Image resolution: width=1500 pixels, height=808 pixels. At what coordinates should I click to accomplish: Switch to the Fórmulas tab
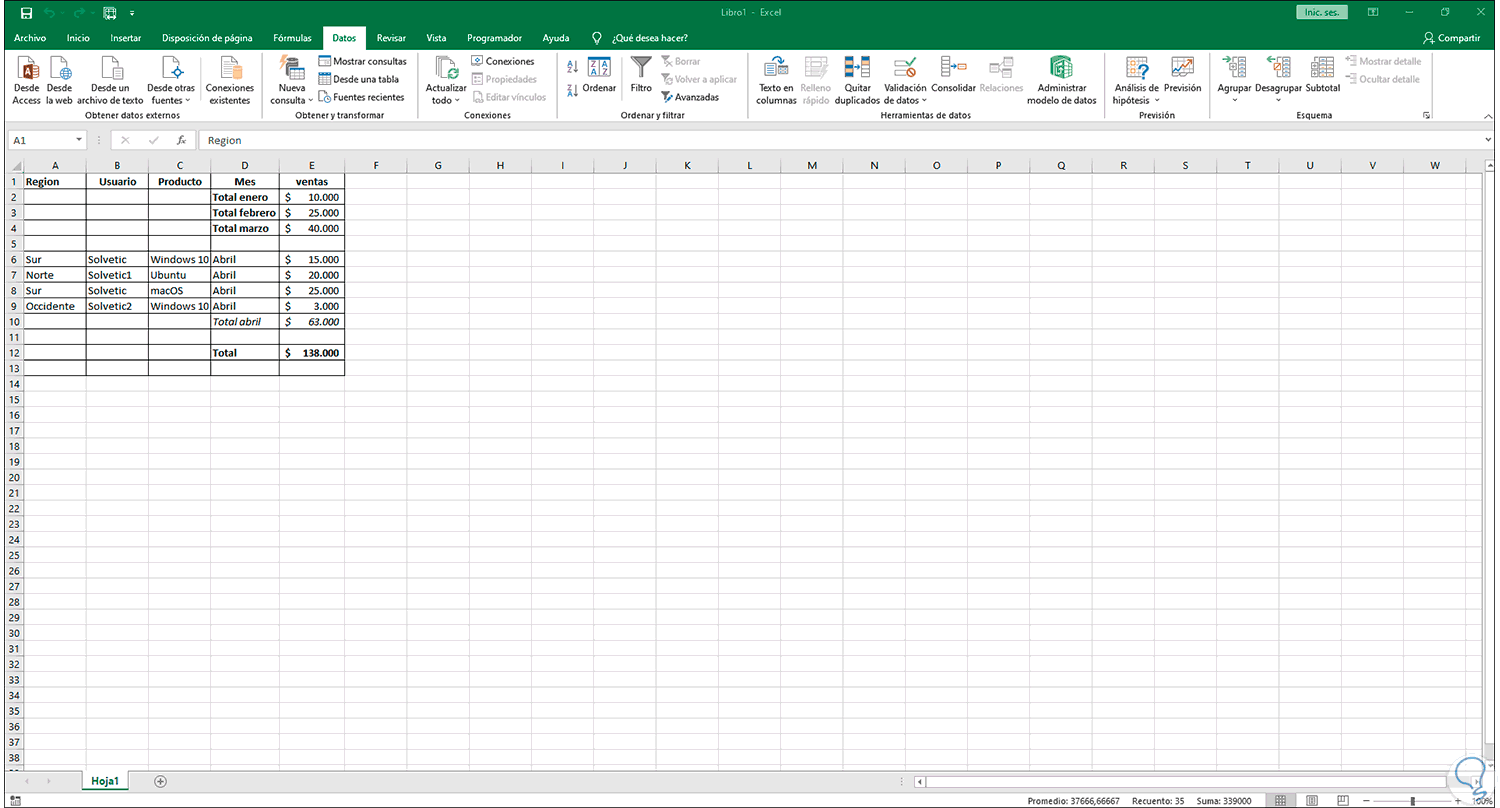[292, 38]
